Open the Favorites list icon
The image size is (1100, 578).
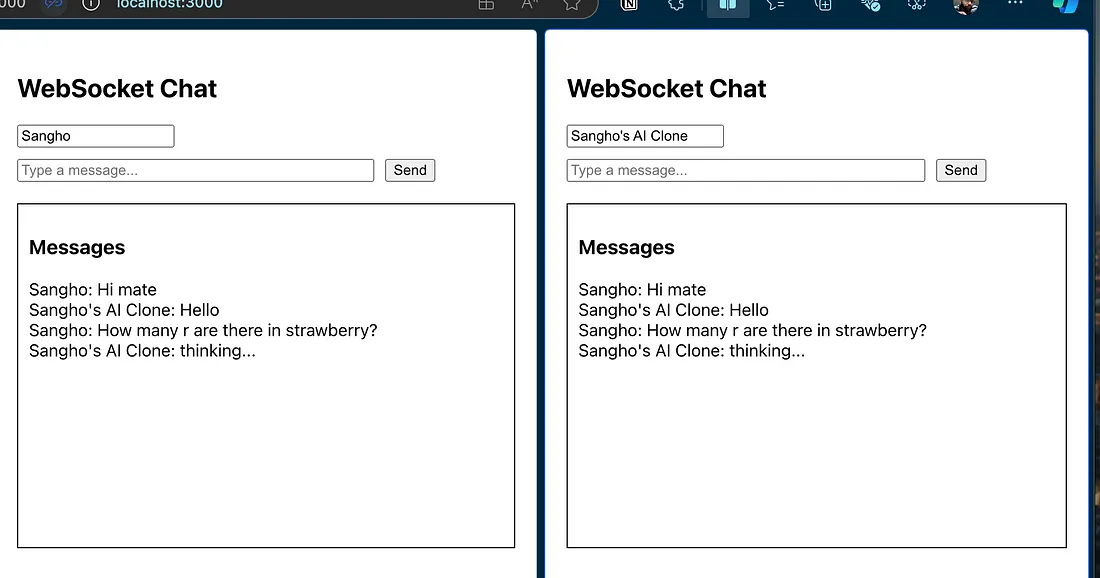tap(776, 5)
